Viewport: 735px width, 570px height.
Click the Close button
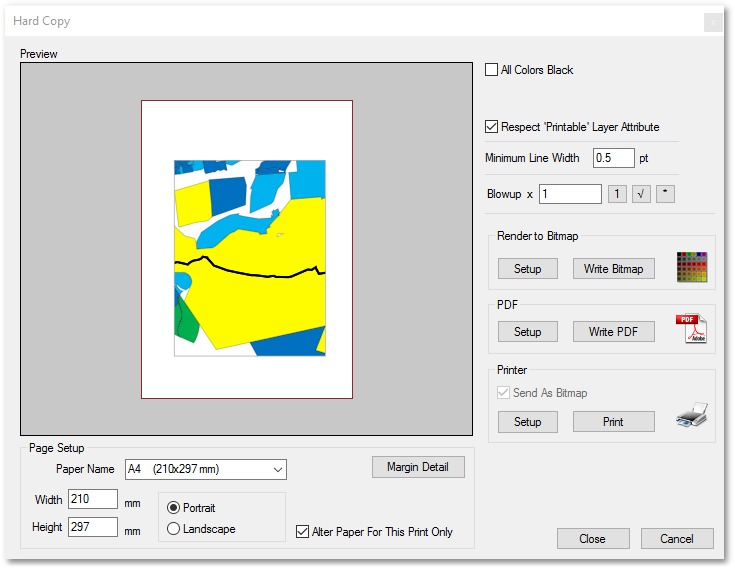coord(593,539)
